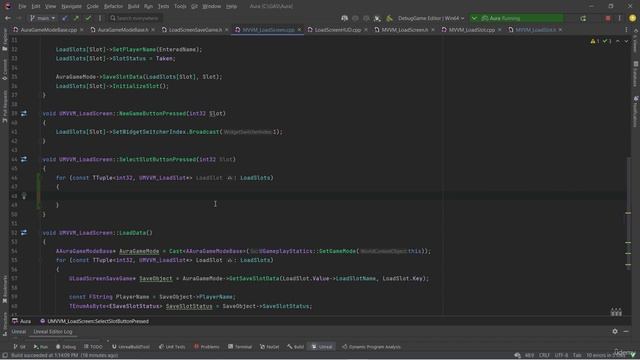Open the Git tool window
The width and height of the screenshot is (640, 360).
[x=19, y=347]
